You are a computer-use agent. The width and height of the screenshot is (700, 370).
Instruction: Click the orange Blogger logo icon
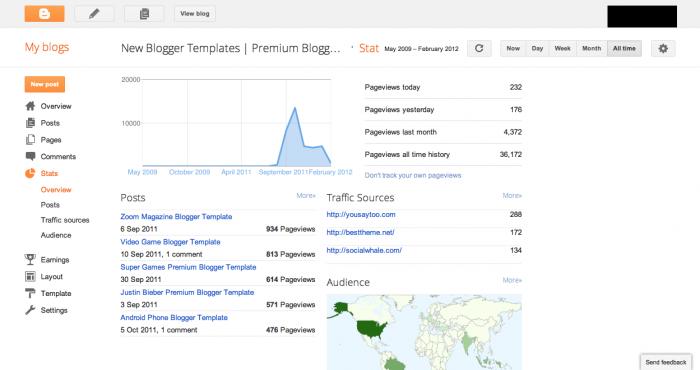point(44,14)
